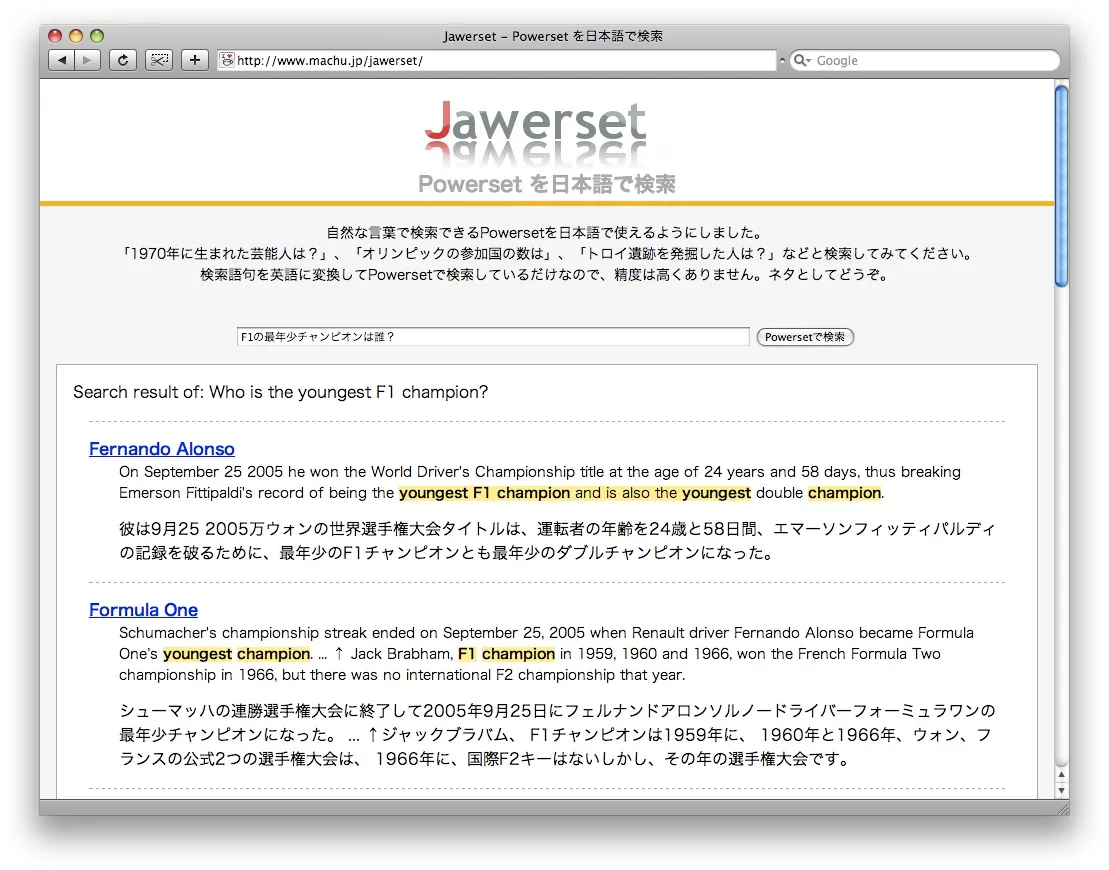Click the window resize grip corner
The image size is (1109, 870).
[x=1061, y=808]
